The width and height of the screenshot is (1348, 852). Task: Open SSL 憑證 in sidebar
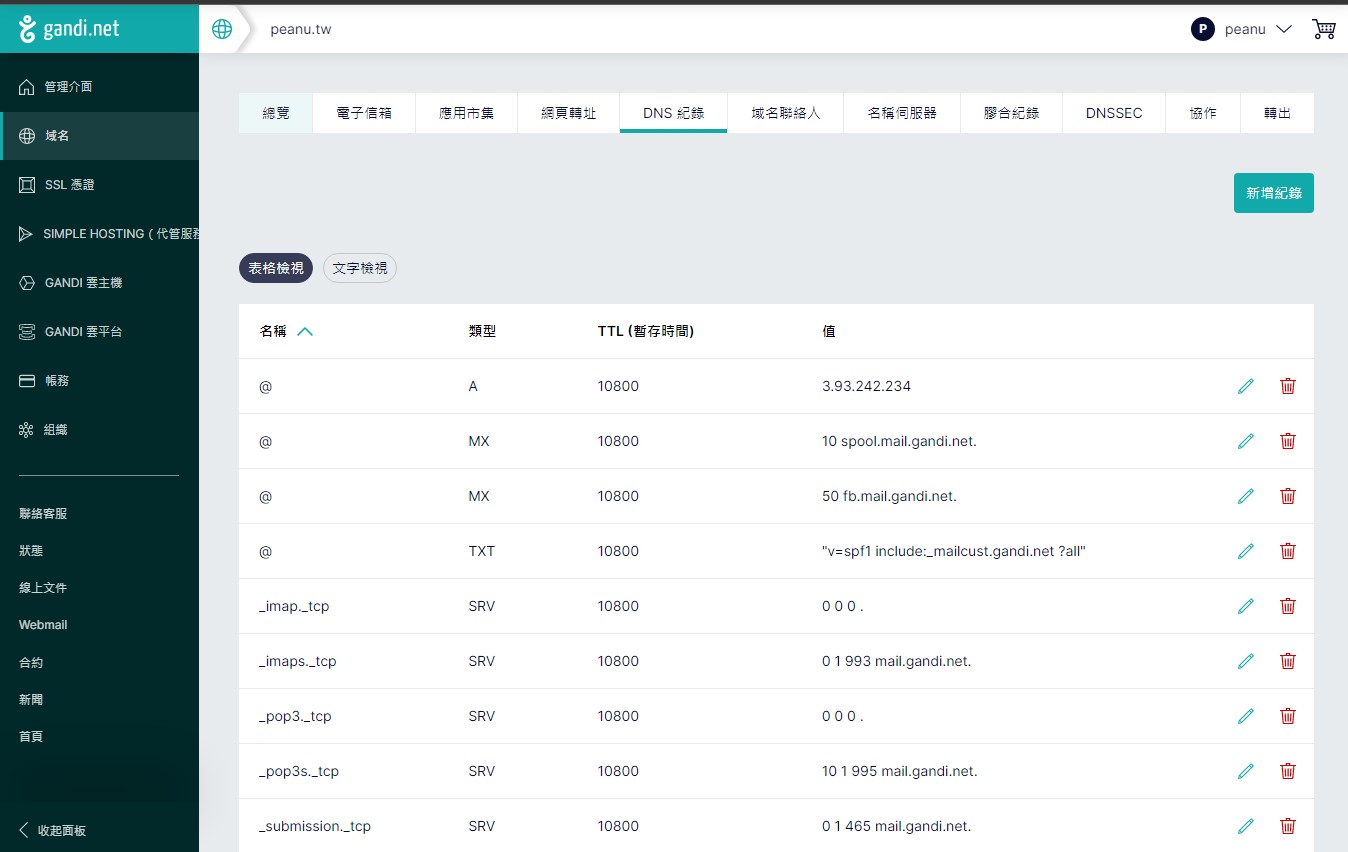point(99,185)
